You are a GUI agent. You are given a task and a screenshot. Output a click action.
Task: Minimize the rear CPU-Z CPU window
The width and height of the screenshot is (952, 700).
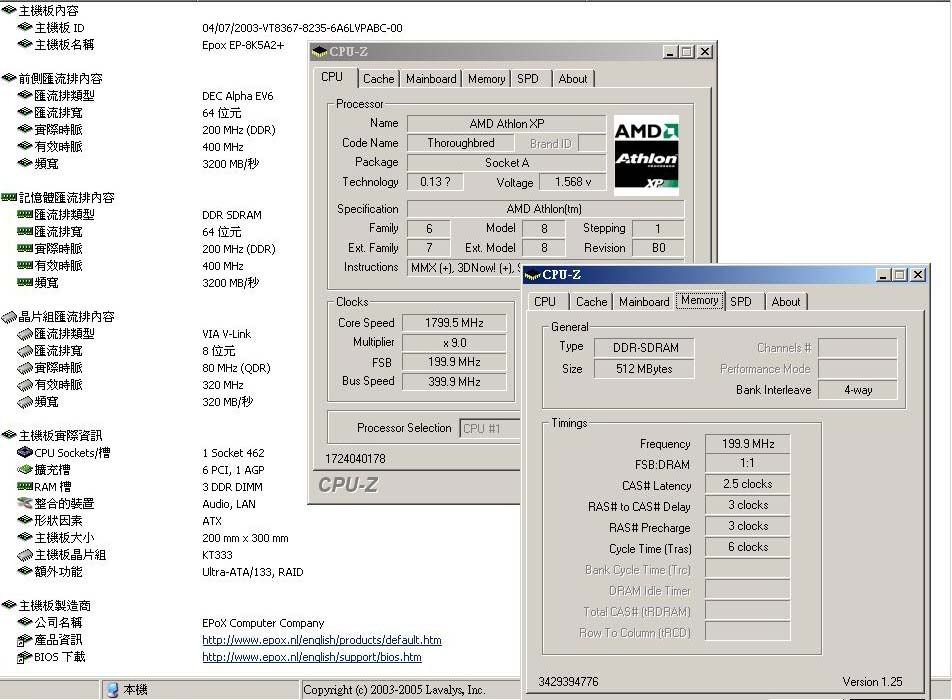[x=670, y=52]
